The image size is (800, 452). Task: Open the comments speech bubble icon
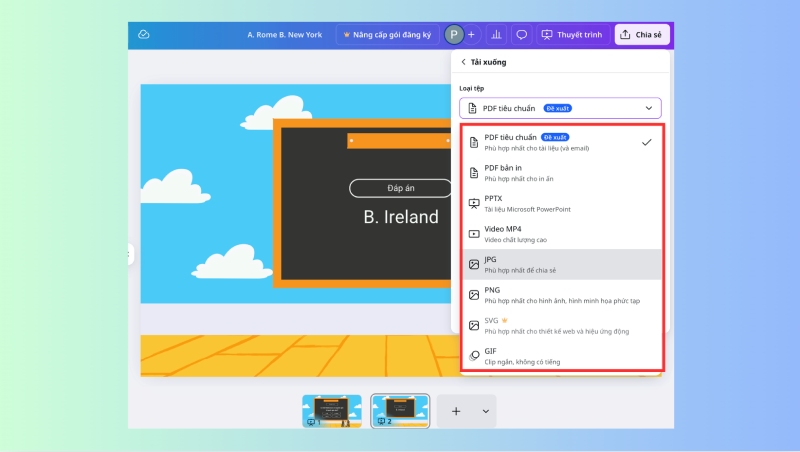tap(521, 34)
